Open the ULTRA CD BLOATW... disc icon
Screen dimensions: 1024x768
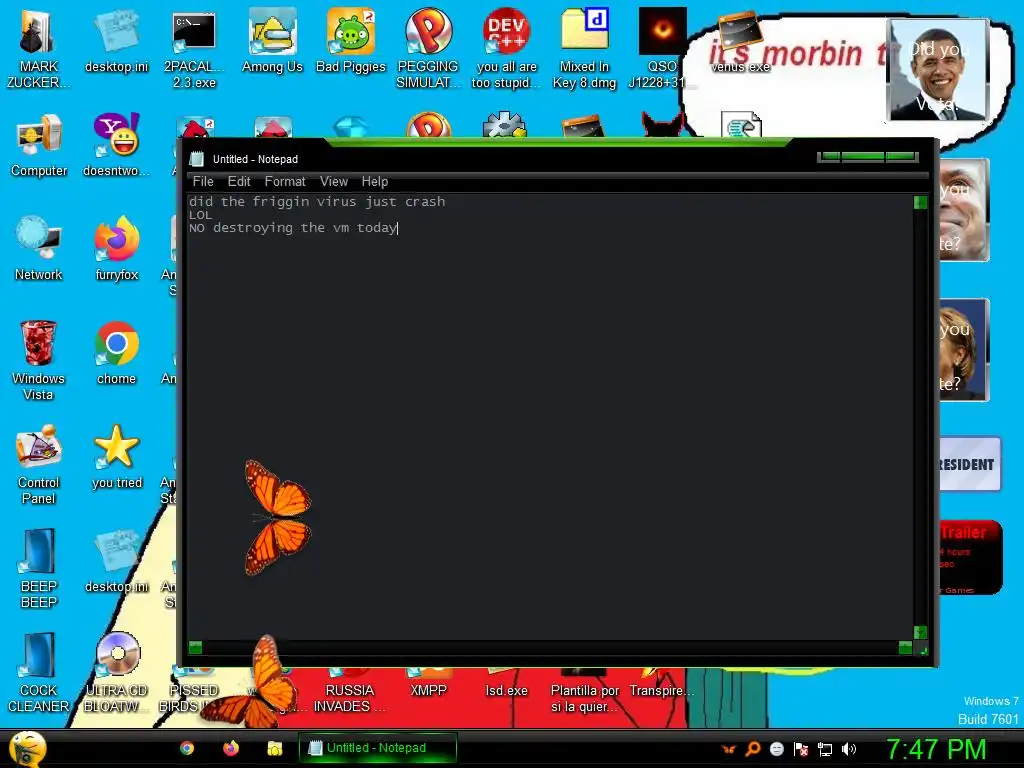(x=117, y=672)
